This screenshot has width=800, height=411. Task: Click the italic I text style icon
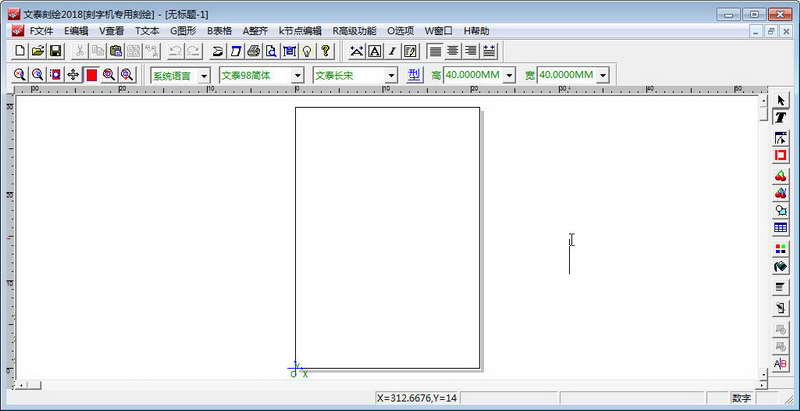click(392, 51)
